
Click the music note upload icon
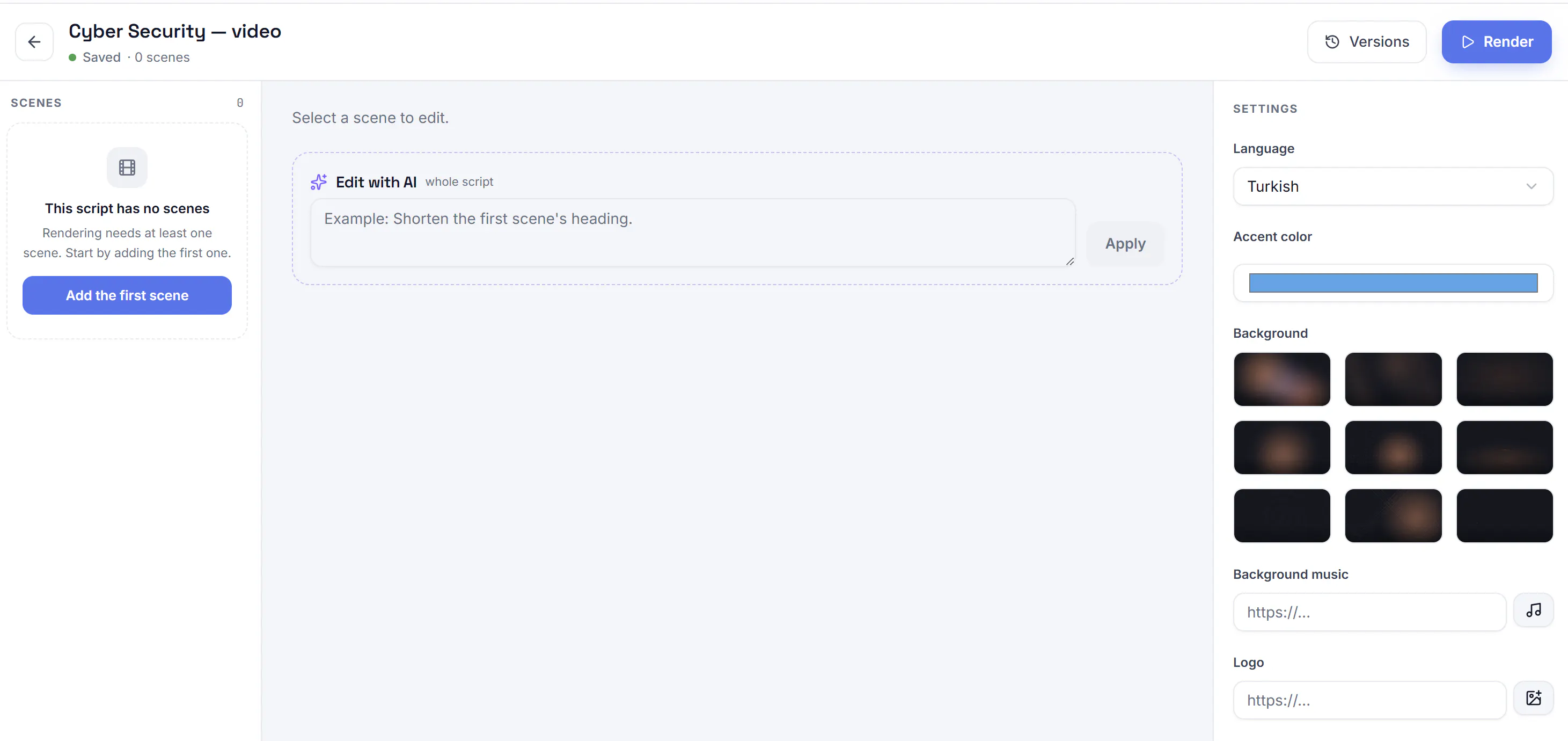tap(1533, 610)
